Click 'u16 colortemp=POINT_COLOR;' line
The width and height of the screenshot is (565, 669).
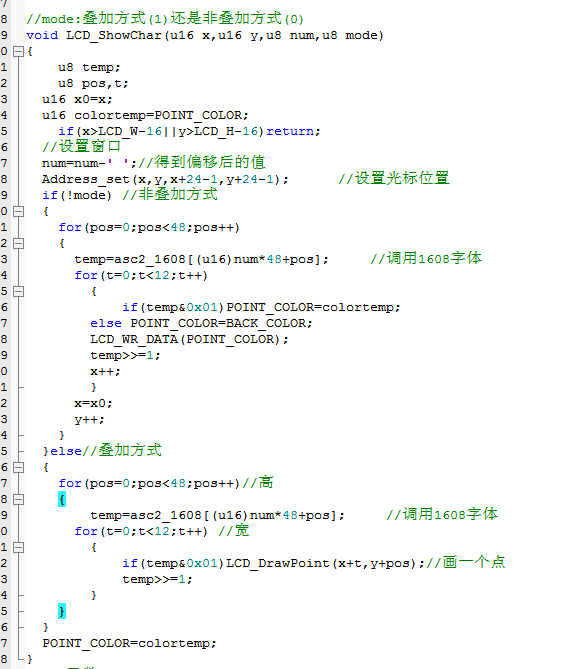[x=145, y=115]
